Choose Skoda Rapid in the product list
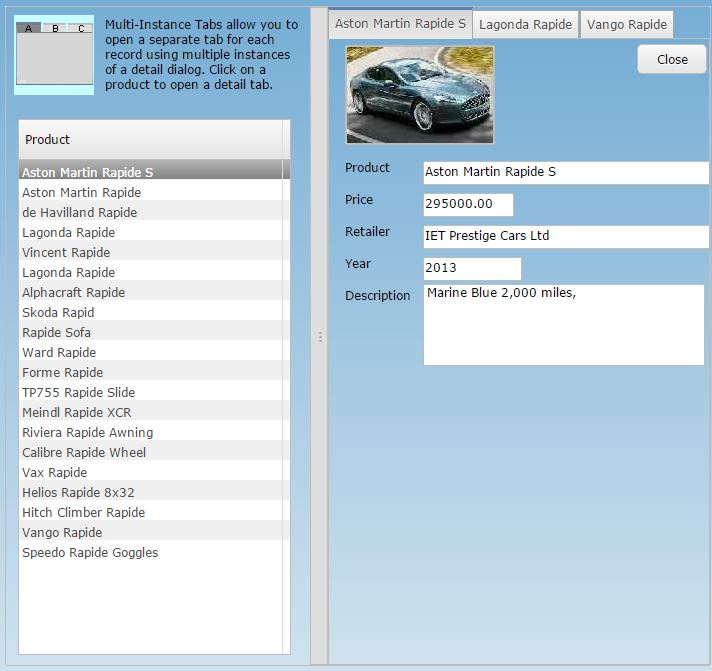The image size is (712, 671). pyautogui.click(x=58, y=312)
